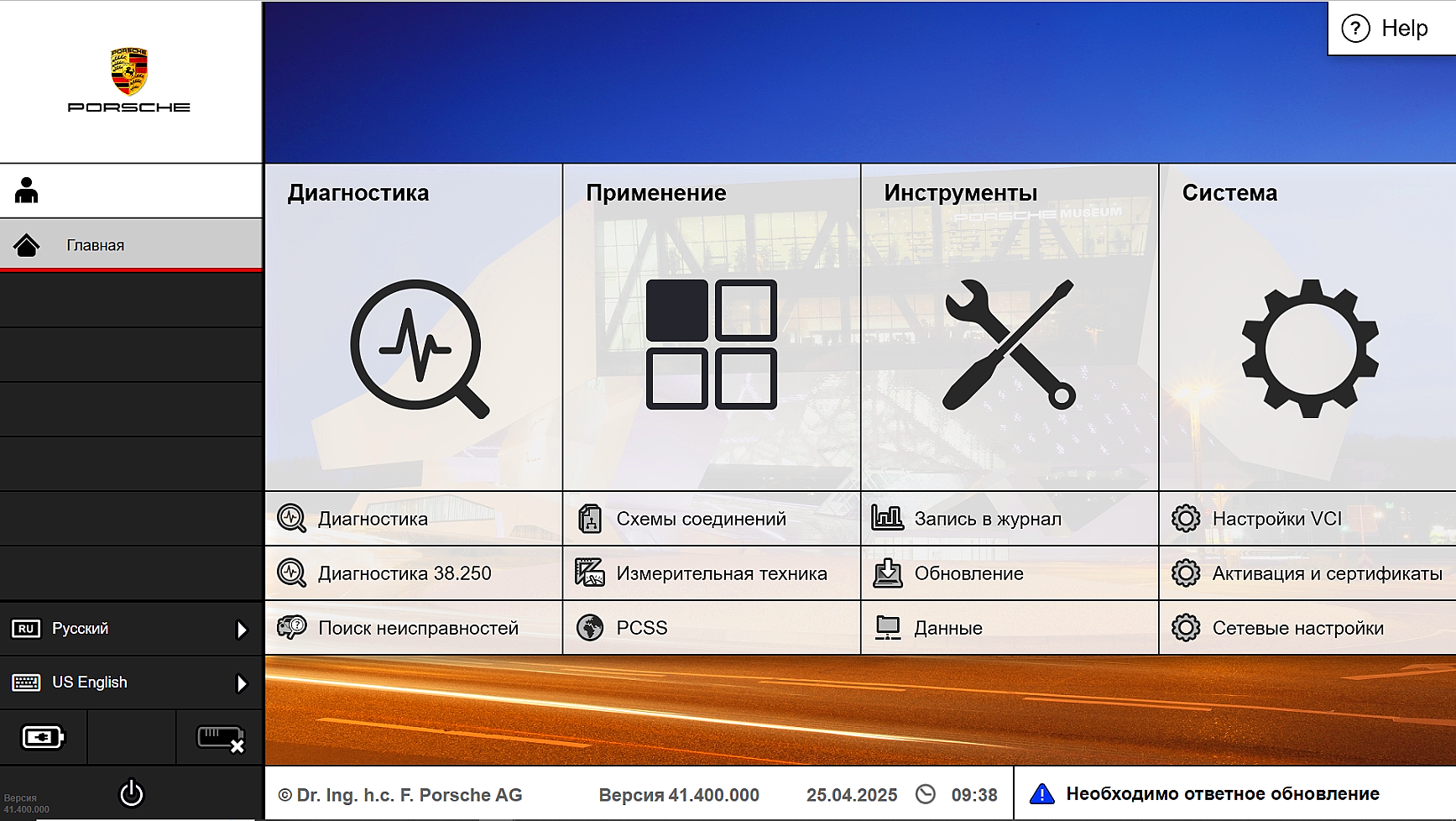Image resolution: width=1456 pixels, height=821 pixels.
Task: Click the clock icon near 09:38
Action: 926,794
